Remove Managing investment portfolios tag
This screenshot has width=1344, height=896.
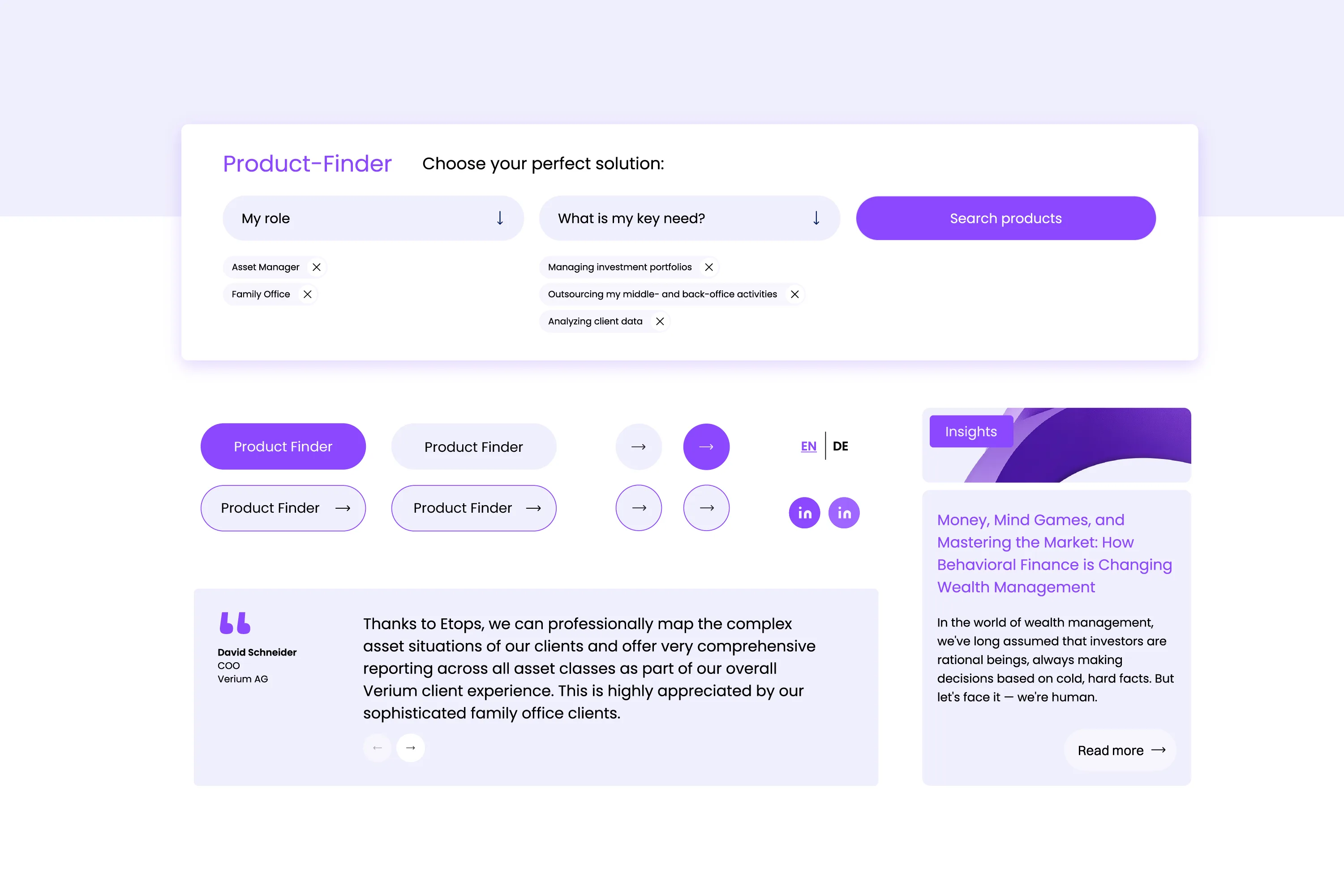[x=708, y=267]
